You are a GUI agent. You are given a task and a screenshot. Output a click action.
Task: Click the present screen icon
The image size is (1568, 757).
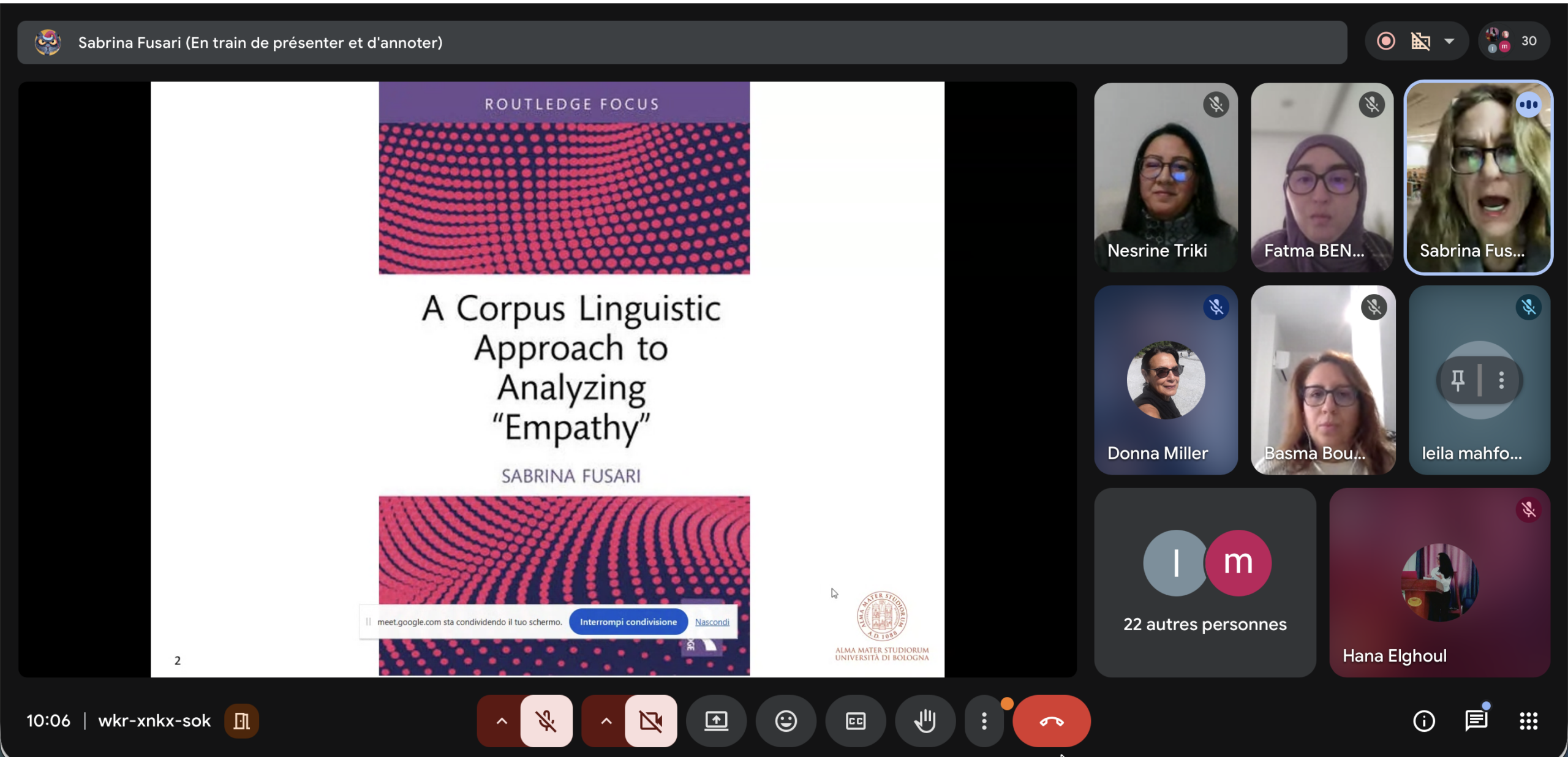tap(716, 721)
